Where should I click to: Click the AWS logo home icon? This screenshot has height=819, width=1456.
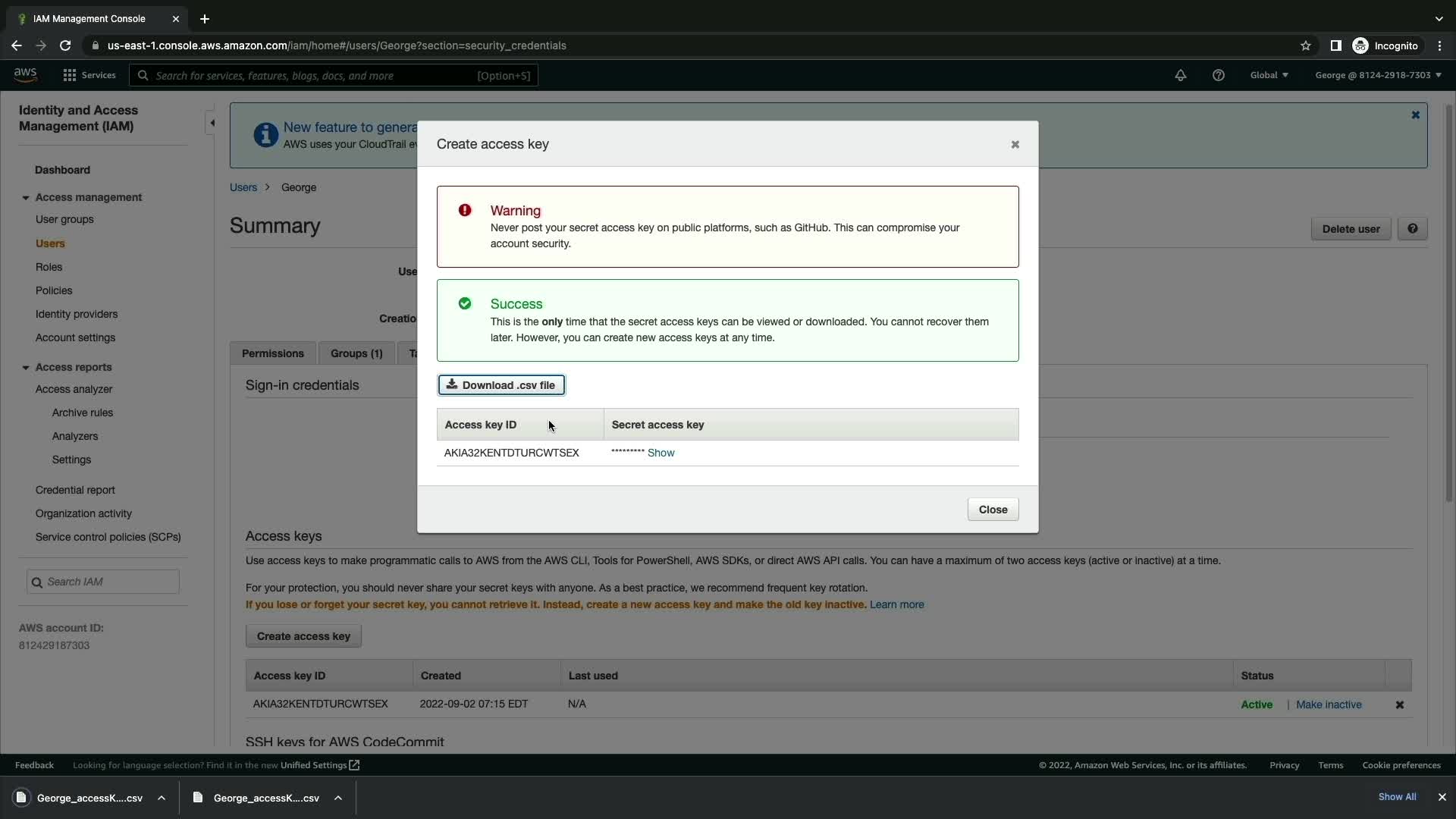coord(25,74)
